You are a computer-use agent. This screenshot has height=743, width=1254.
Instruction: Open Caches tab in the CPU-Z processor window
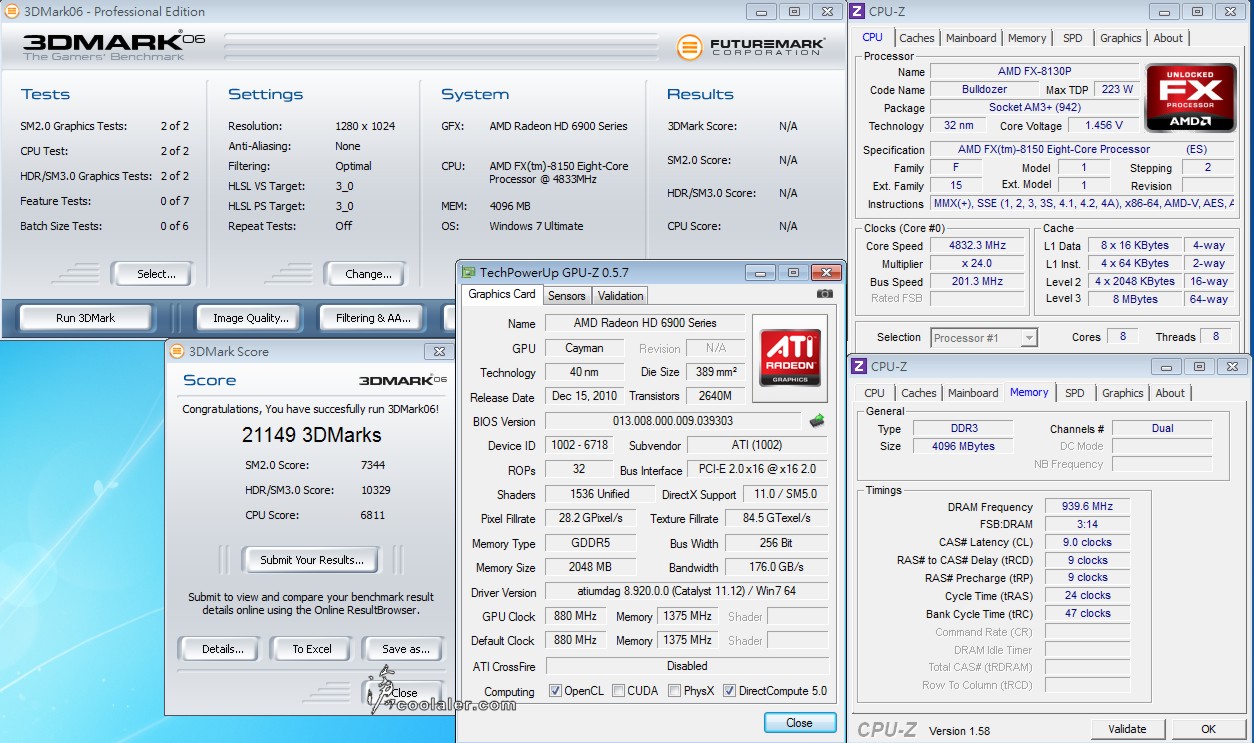(917, 38)
